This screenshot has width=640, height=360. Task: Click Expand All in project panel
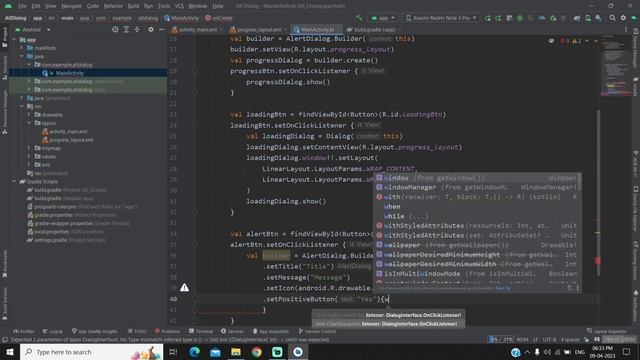tap(126, 29)
